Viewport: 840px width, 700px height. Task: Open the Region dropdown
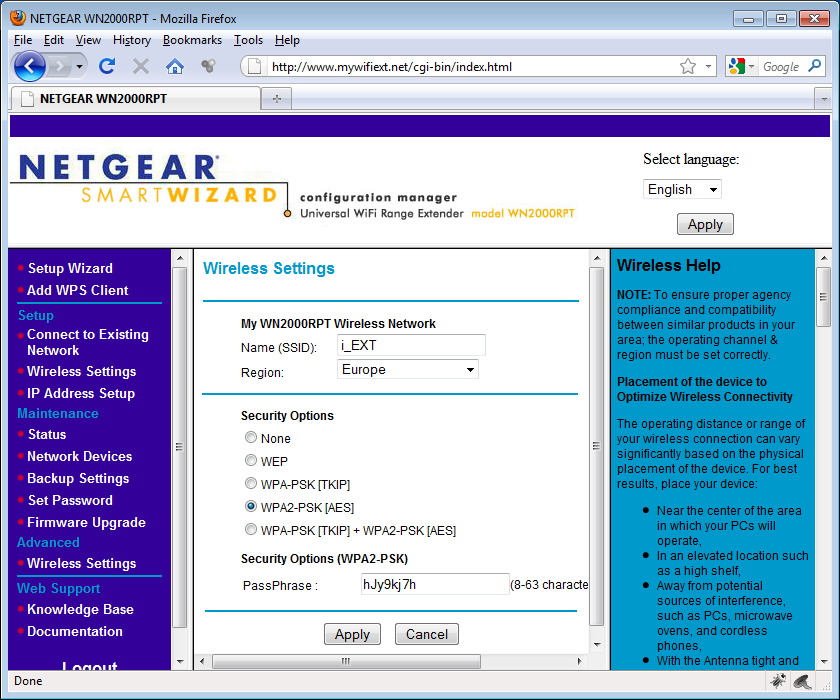(x=408, y=370)
